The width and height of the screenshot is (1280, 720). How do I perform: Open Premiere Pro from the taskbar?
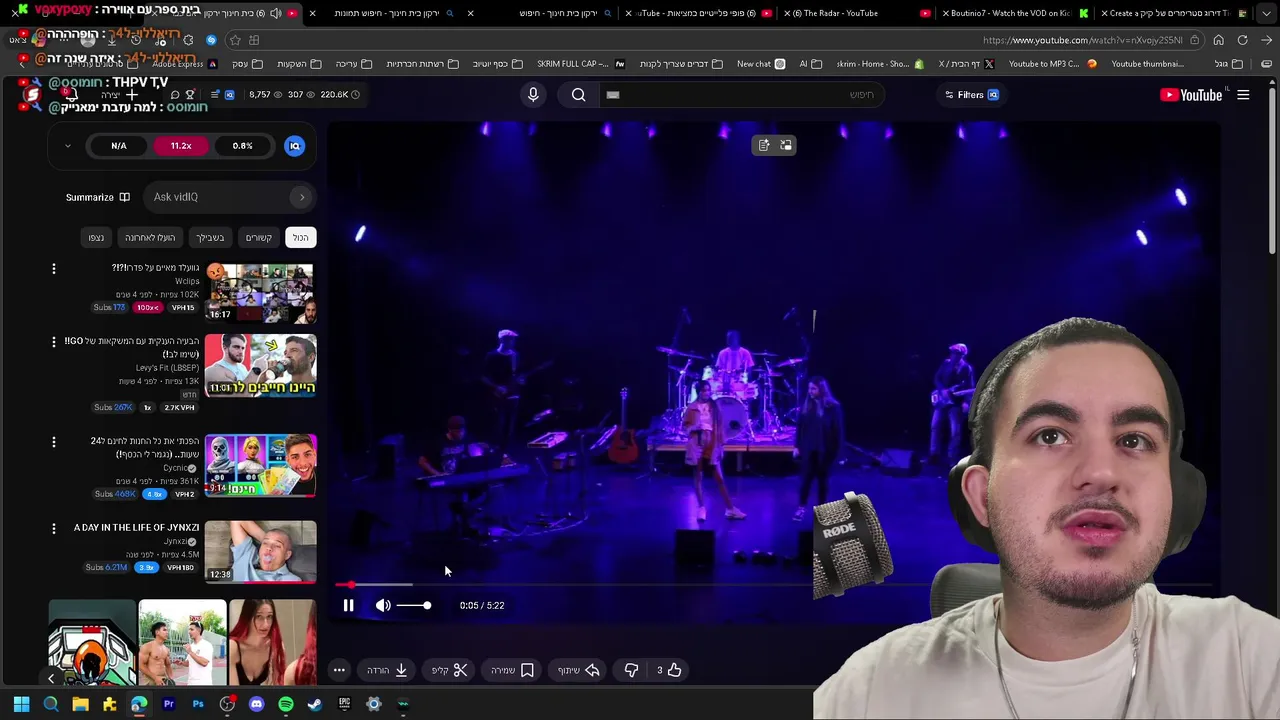[168, 704]
